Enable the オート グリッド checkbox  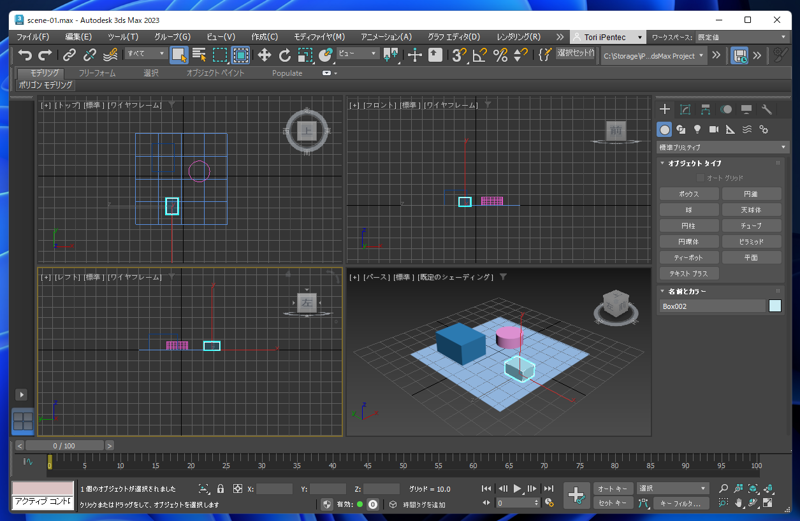[701, 178]
